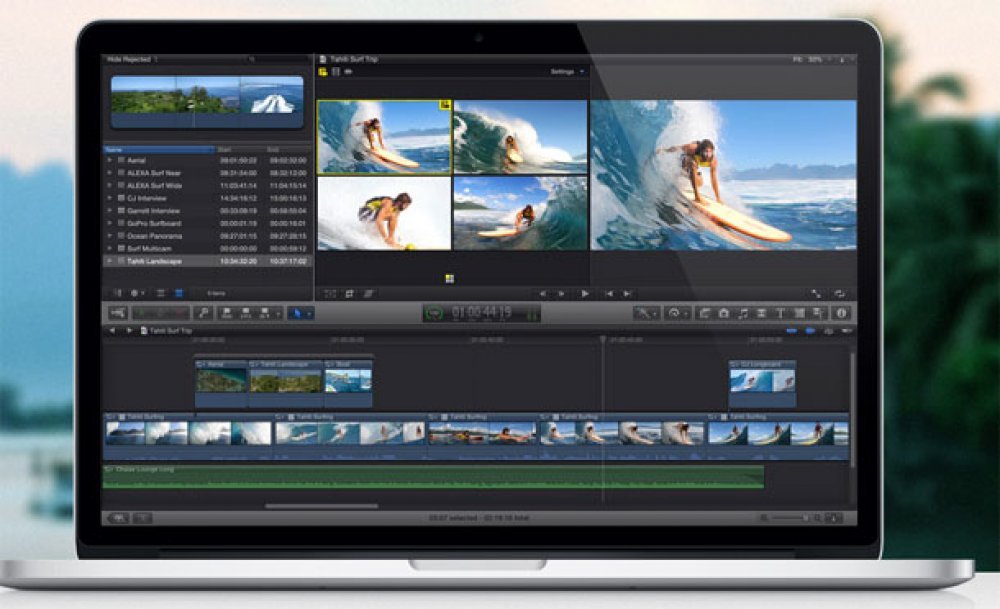Open the Import Media camera icon
Screen dimensions: 1000x609
[x=118, y=313]
